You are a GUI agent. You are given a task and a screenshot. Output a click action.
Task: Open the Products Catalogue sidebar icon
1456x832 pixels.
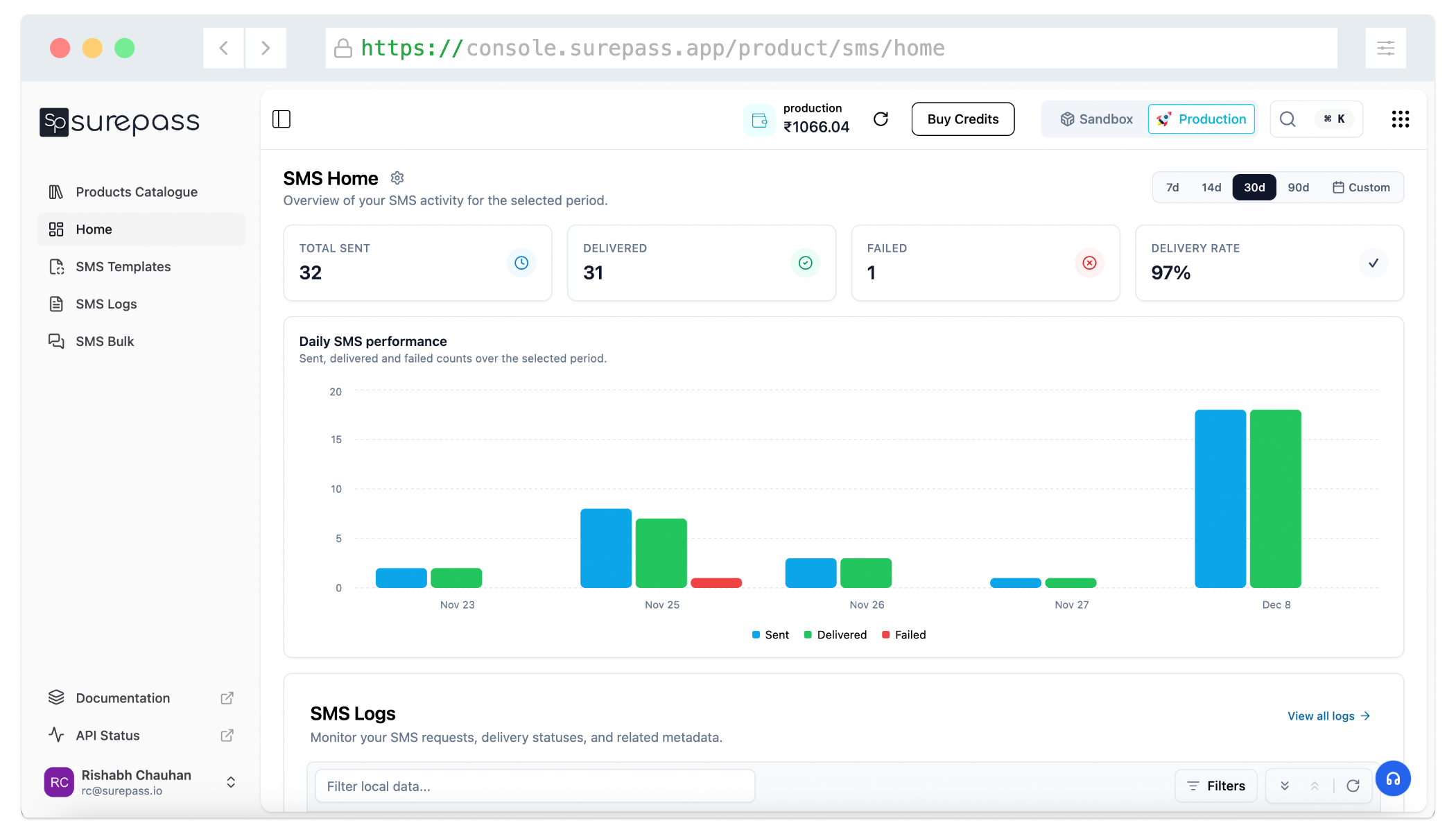[57, 191]
